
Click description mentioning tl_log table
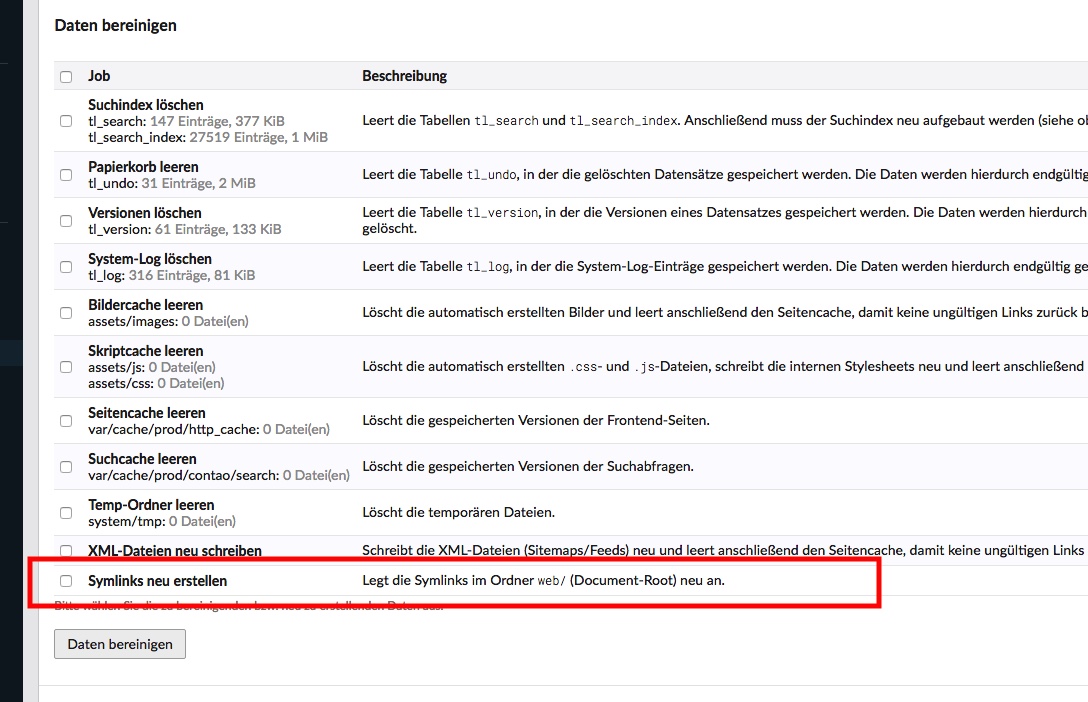coord(725,266)
